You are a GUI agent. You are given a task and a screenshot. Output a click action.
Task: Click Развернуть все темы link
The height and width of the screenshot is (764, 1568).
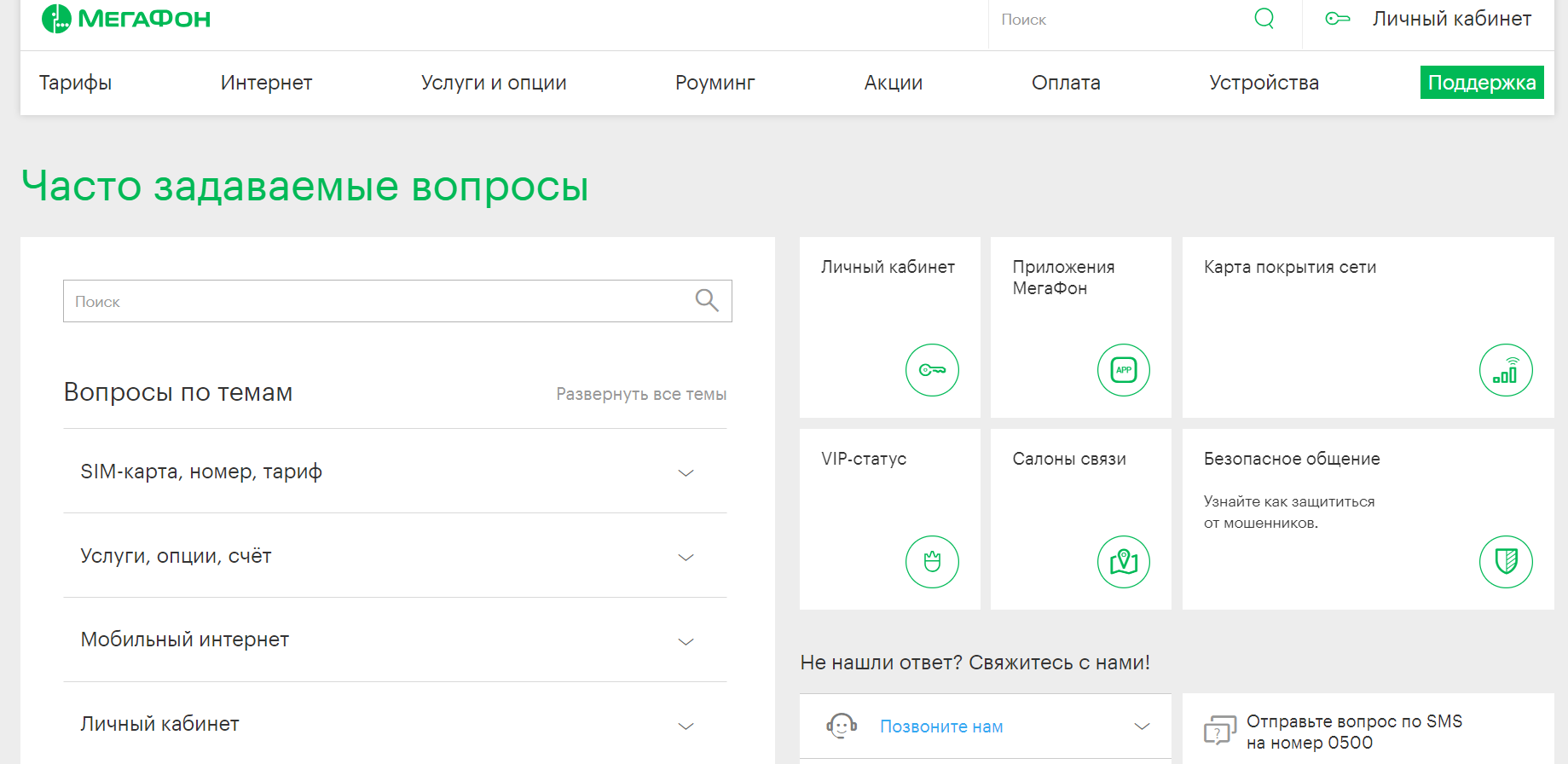[641, 394]
